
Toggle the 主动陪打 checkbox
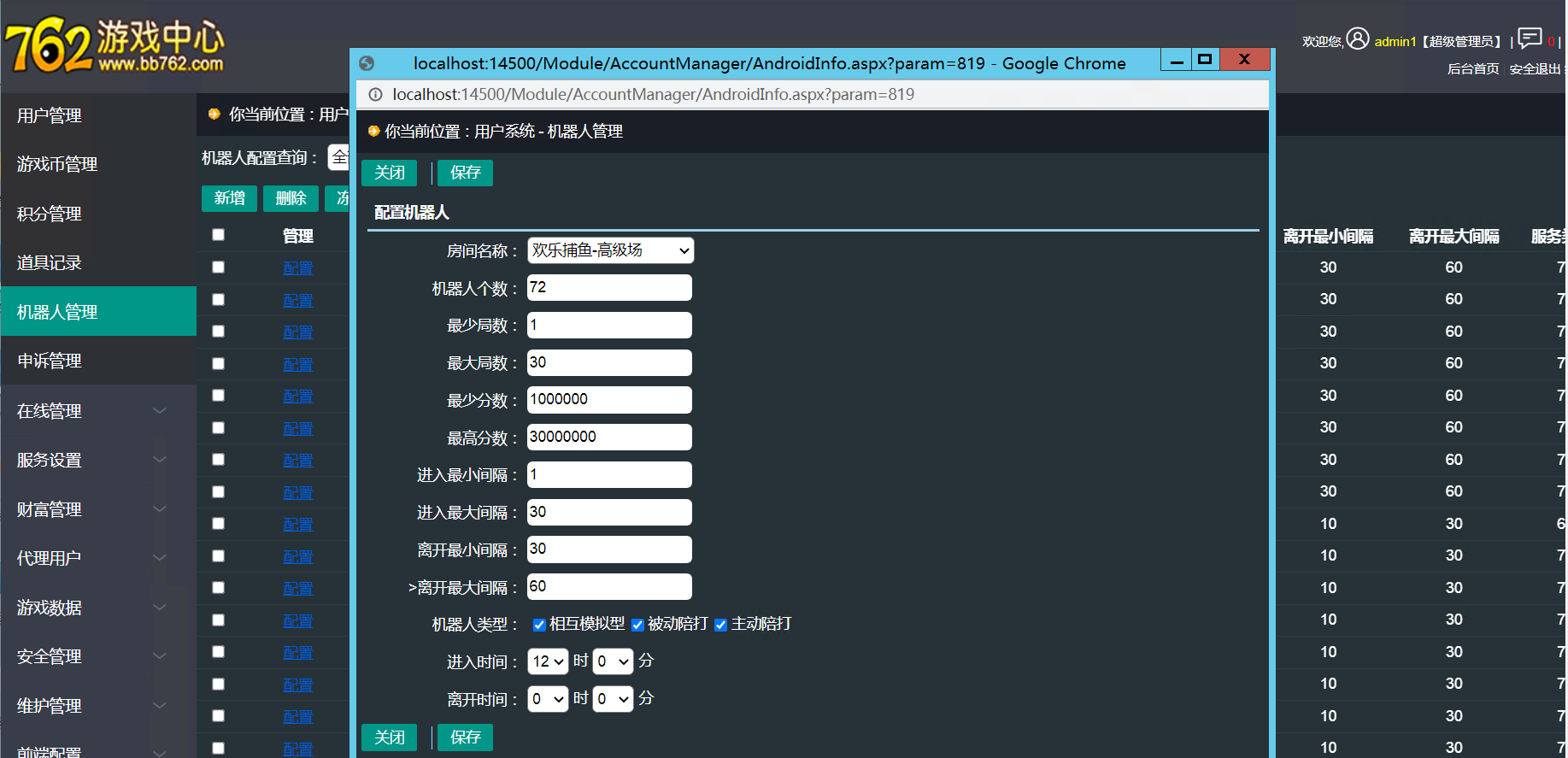[720, 625]
